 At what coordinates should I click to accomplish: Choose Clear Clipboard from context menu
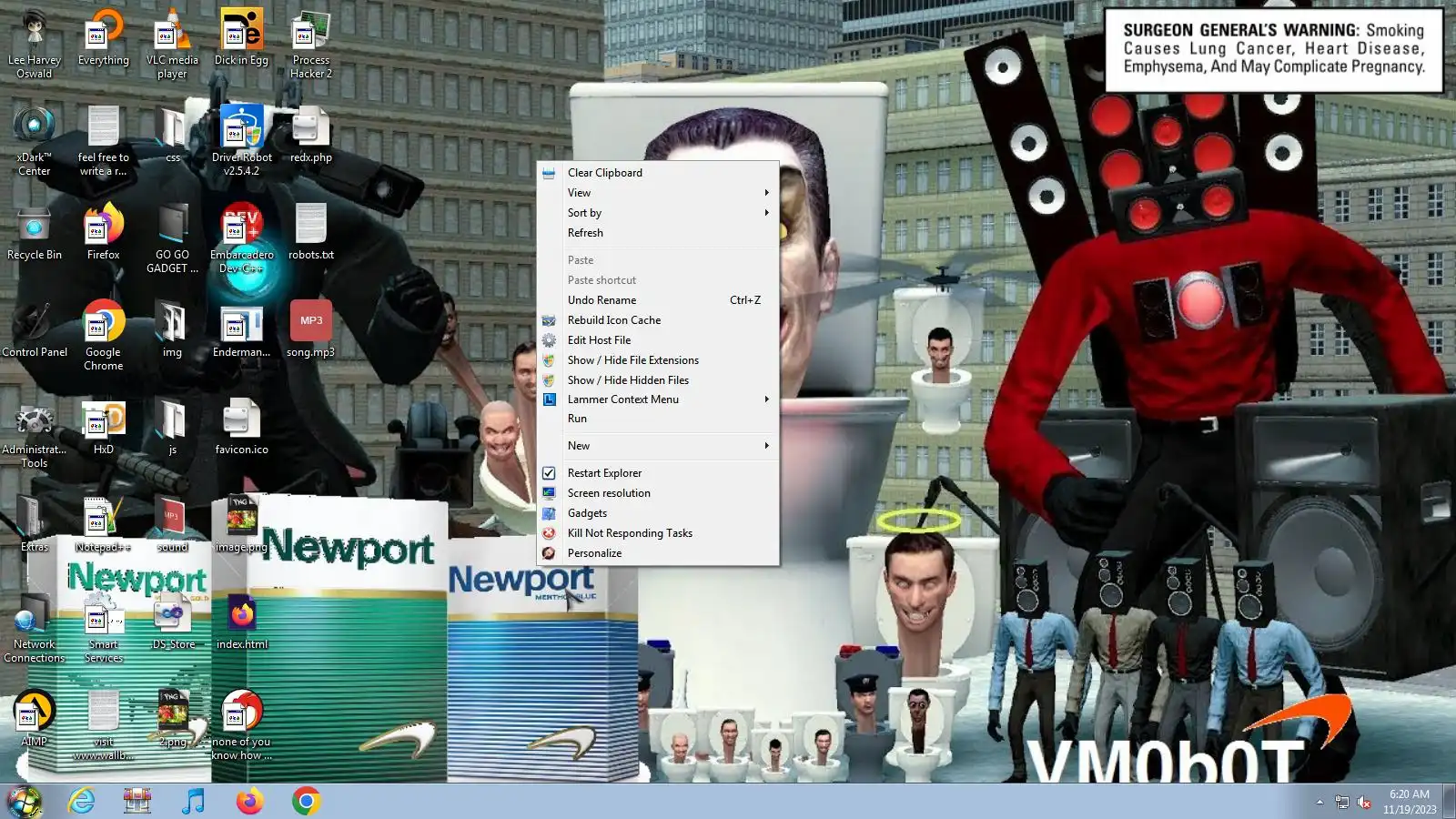tap(658, 173)
